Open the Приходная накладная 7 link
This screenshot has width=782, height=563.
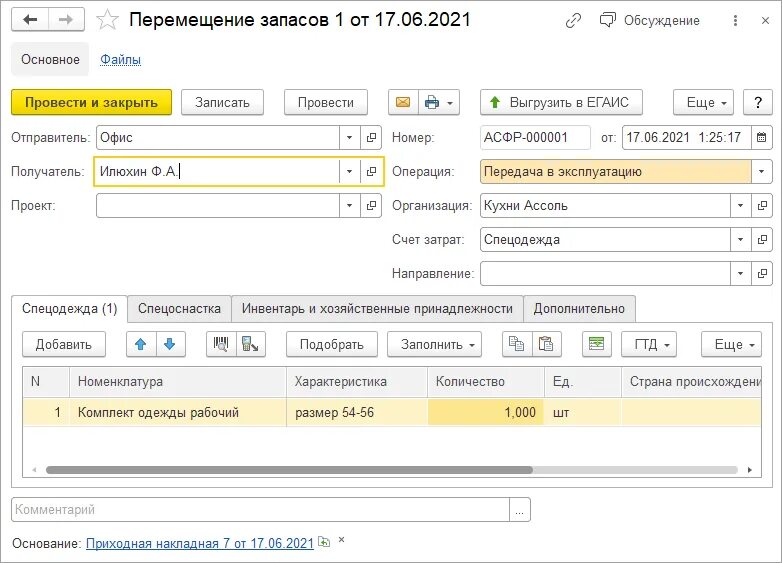coord(200,543)
